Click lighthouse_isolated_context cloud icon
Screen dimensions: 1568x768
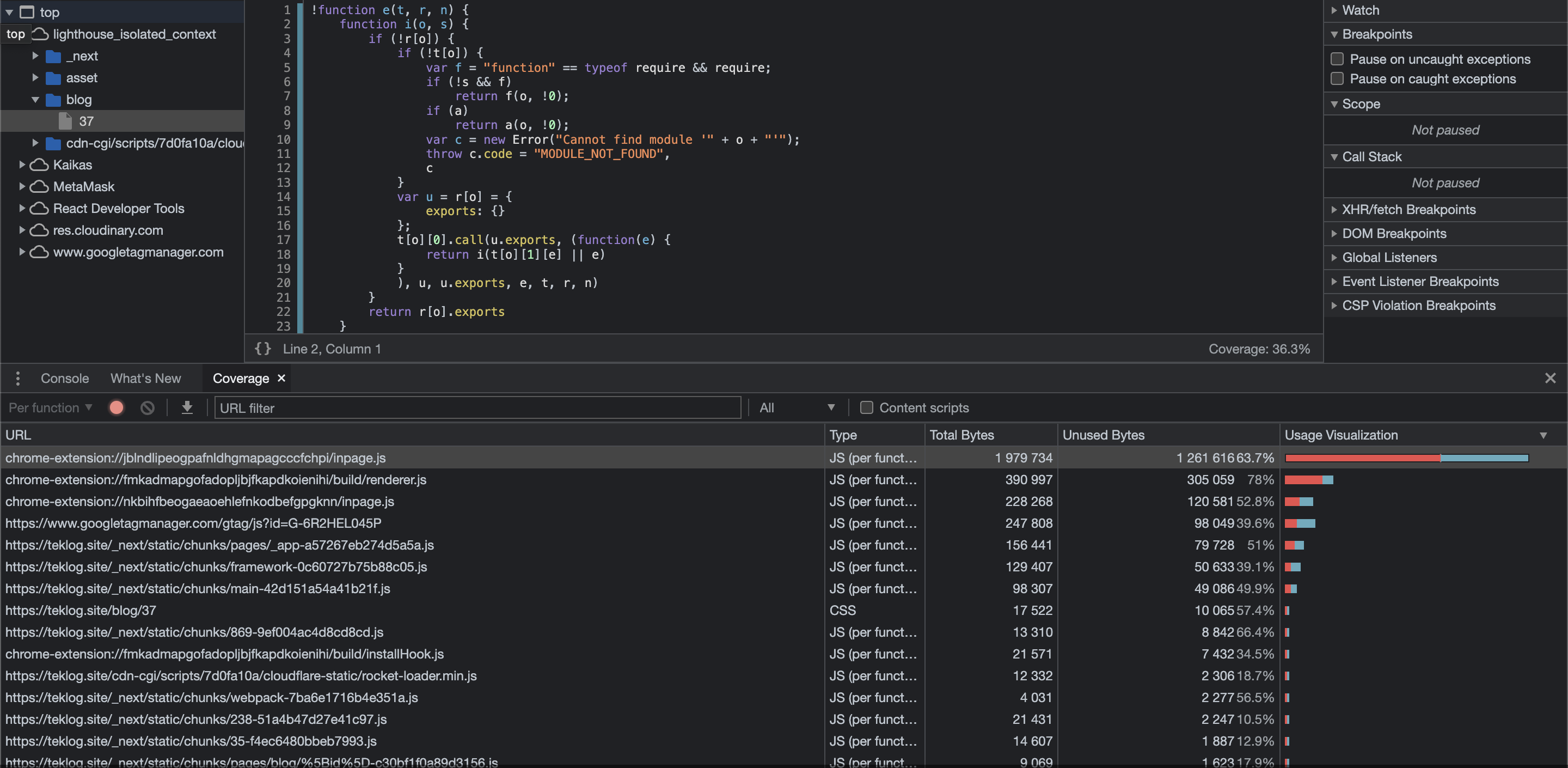[x=40, y=34]
